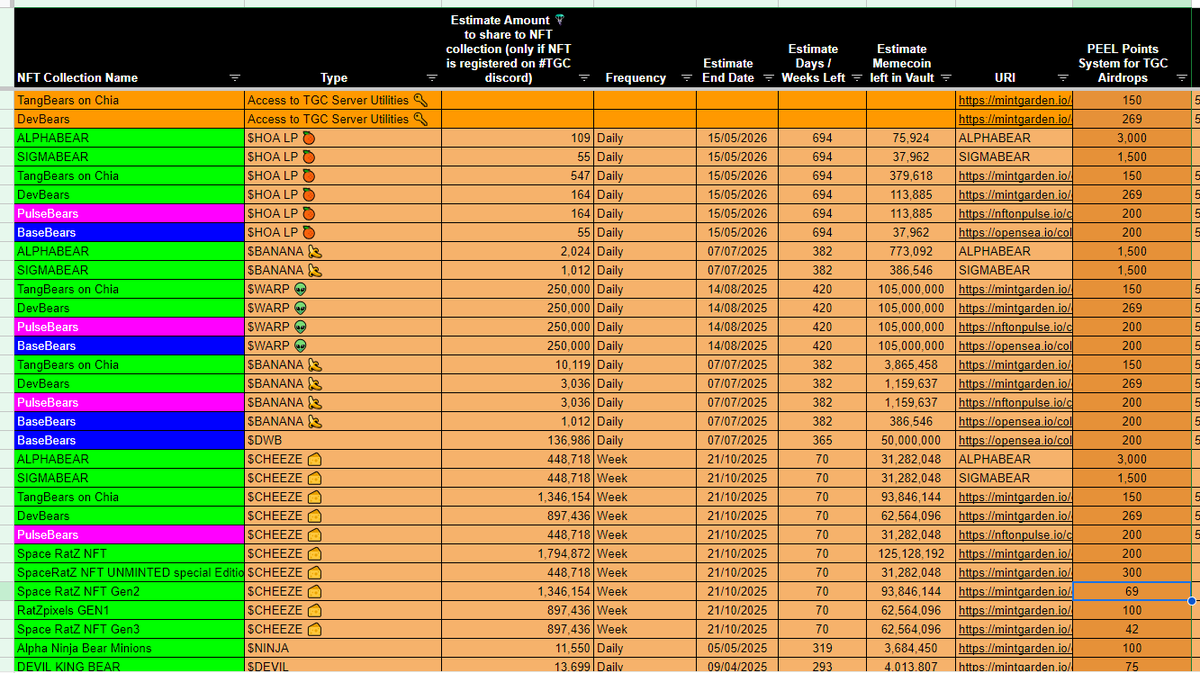Image resolution: width=1200 pixels, height=673 pixels.
Task: Select the end date cell 09/04/2025
Action: (x=737, y=666)
